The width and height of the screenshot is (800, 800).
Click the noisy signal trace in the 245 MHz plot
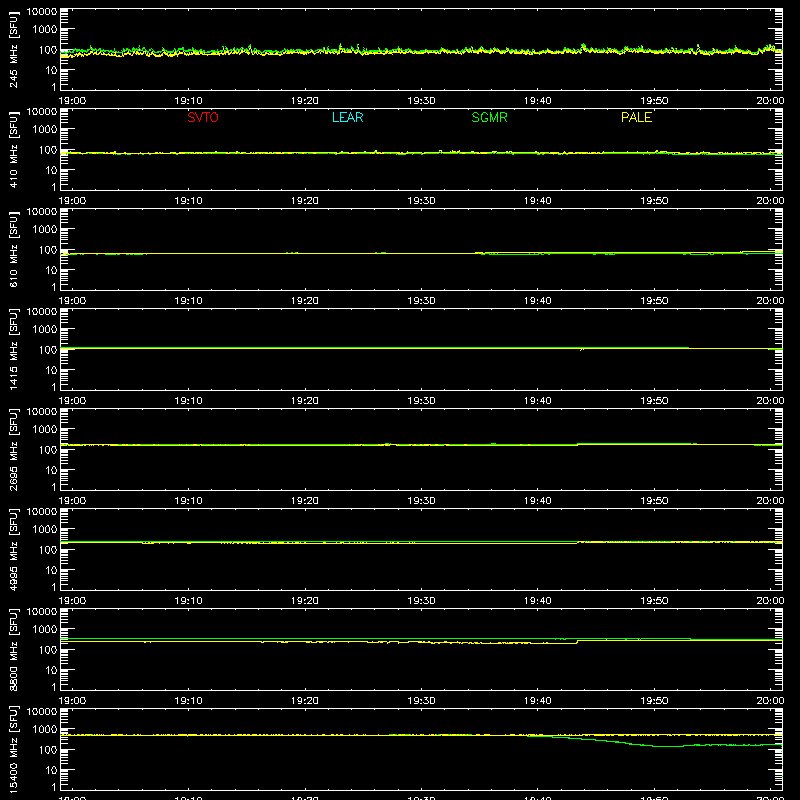[x=421, y=51]
